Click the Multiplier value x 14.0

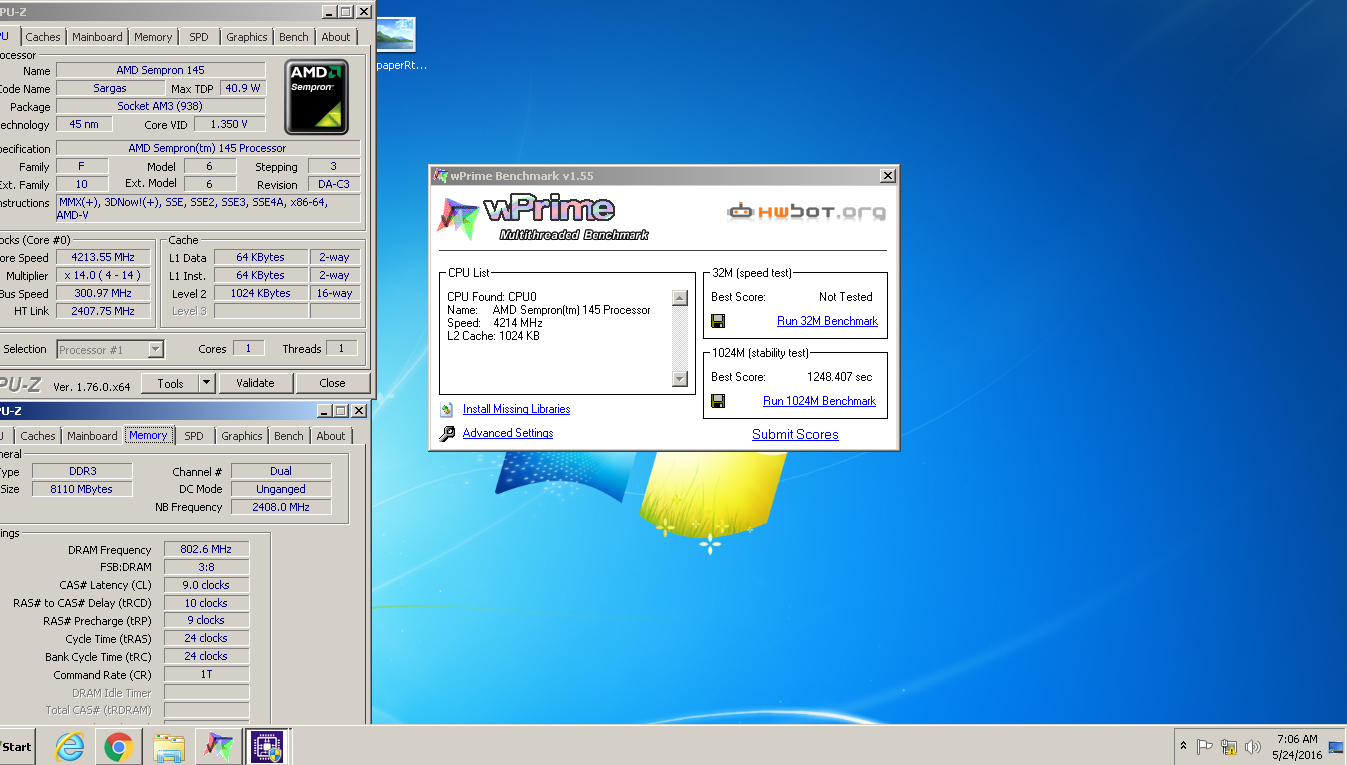[104, 275]
